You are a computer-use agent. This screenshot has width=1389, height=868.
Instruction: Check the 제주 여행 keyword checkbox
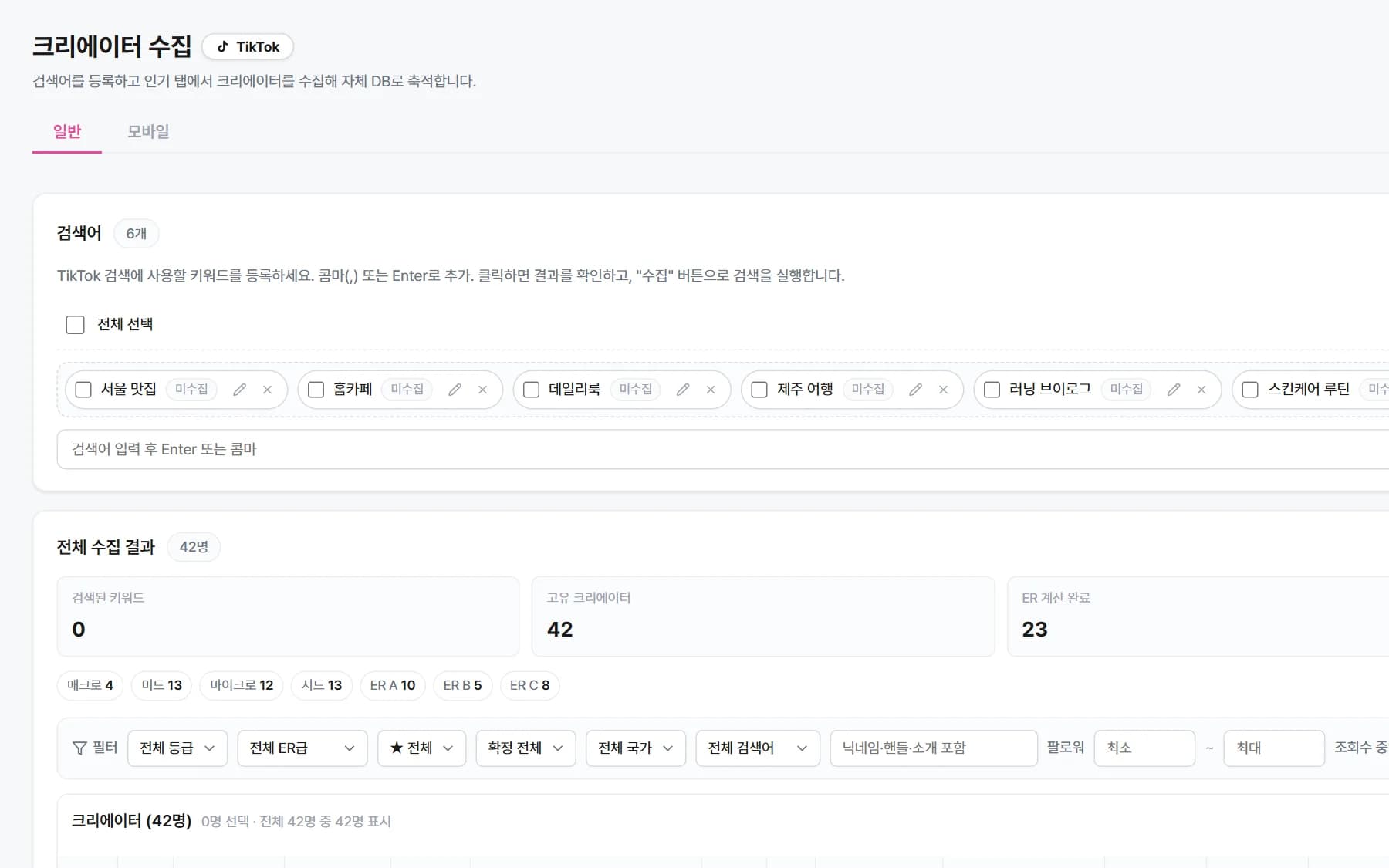pos(759,390)
